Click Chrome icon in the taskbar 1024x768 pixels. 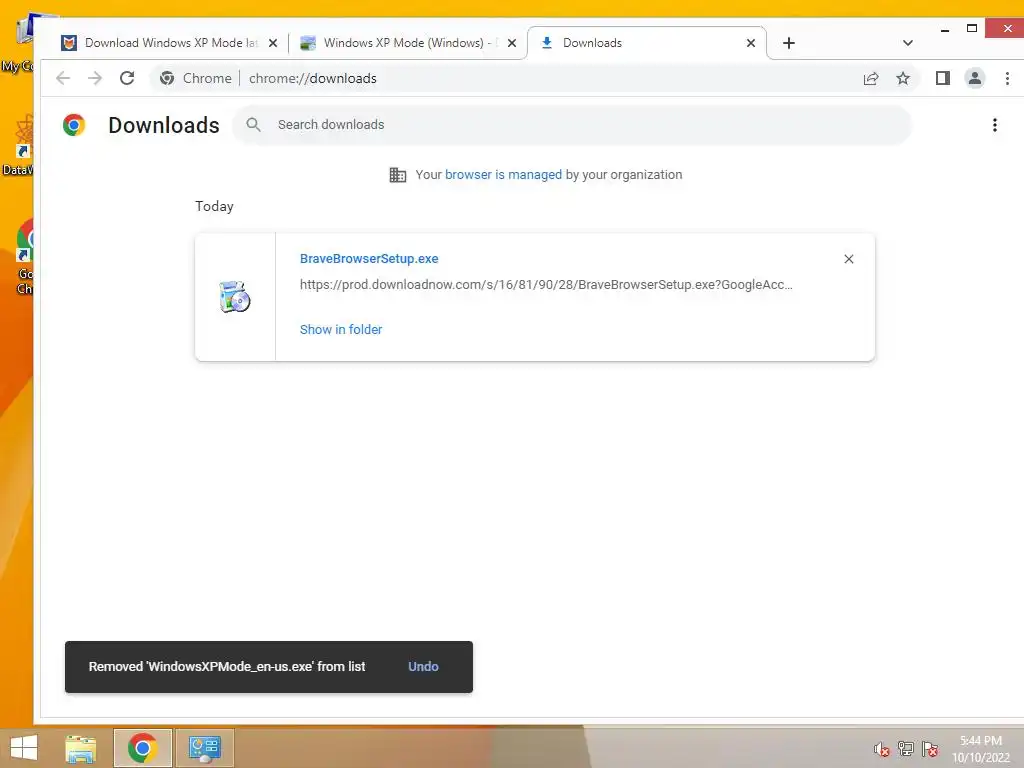(x=142, y=748)
